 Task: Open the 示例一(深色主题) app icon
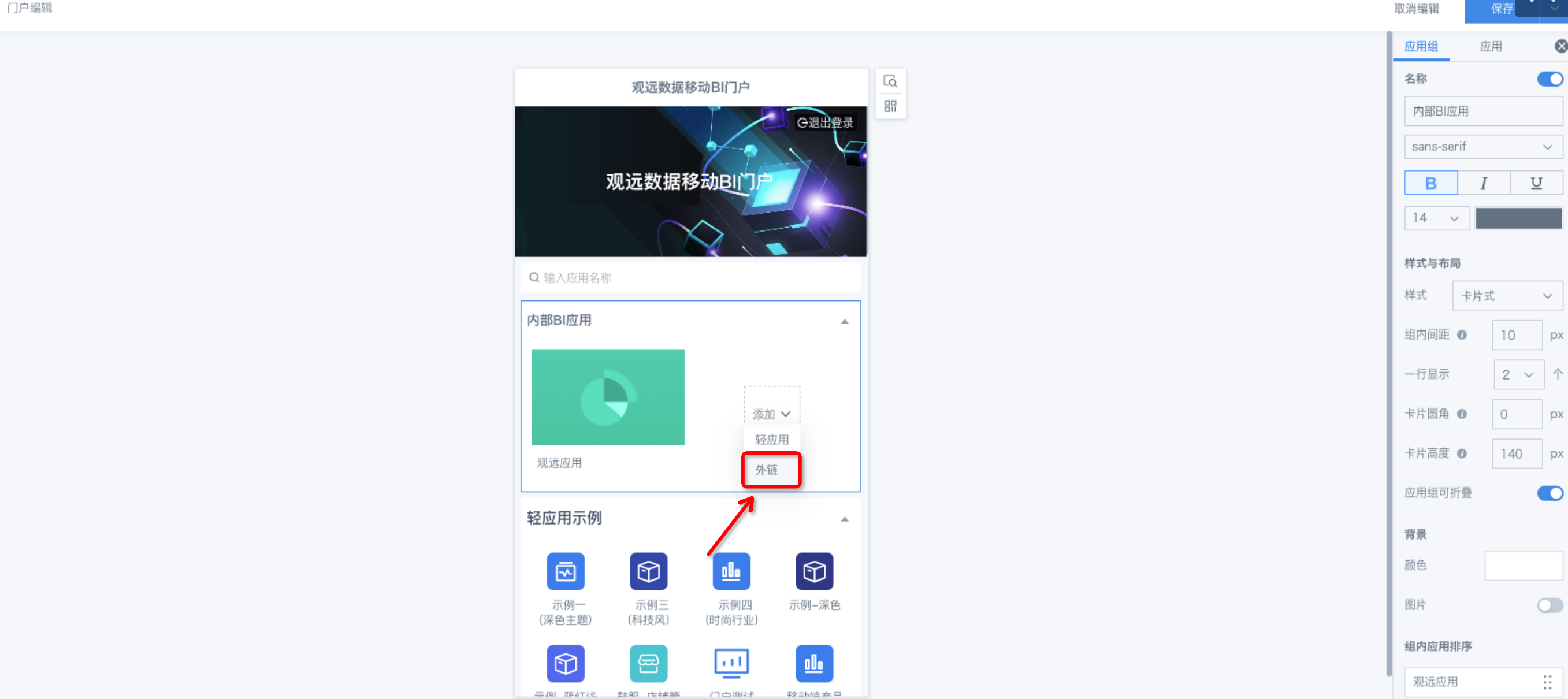tap(566, 571)
